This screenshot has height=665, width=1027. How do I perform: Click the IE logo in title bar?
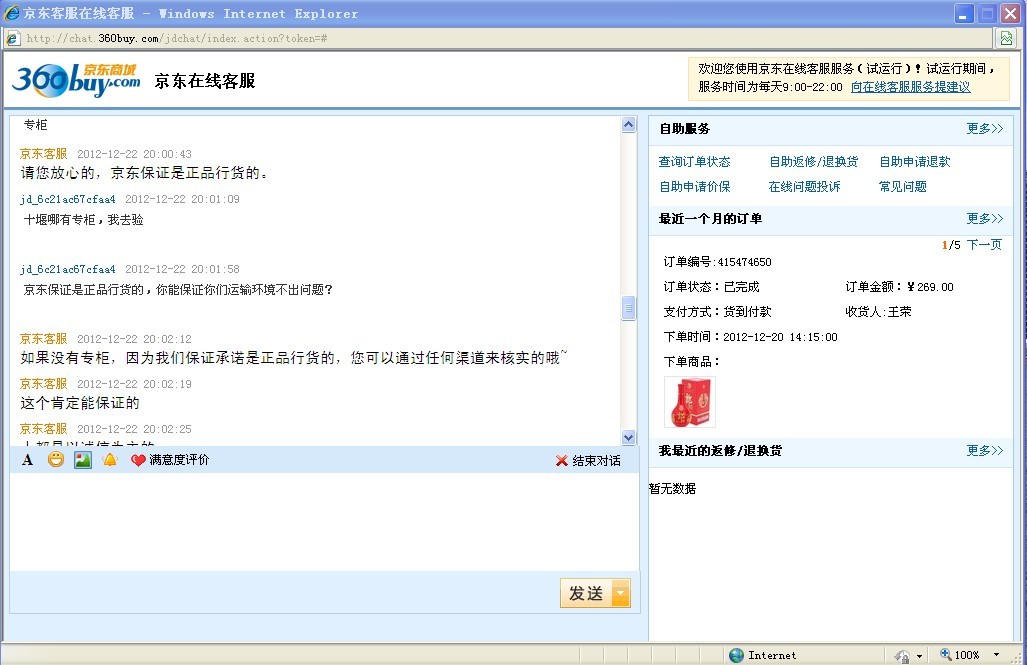click(x=12, y=13)
